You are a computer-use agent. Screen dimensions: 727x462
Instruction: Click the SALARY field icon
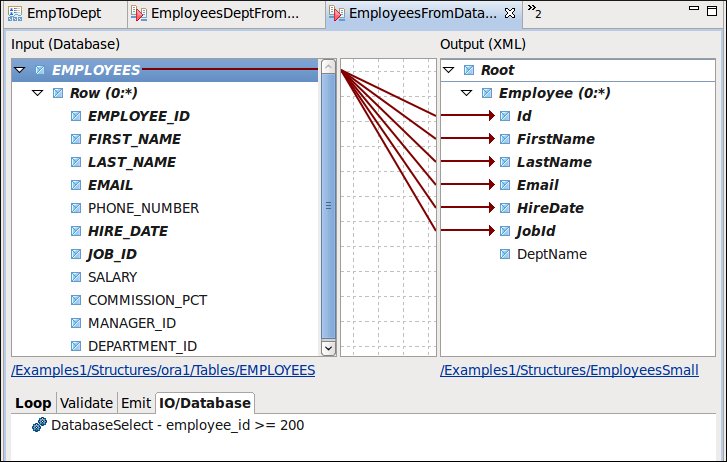click(76, 277)
